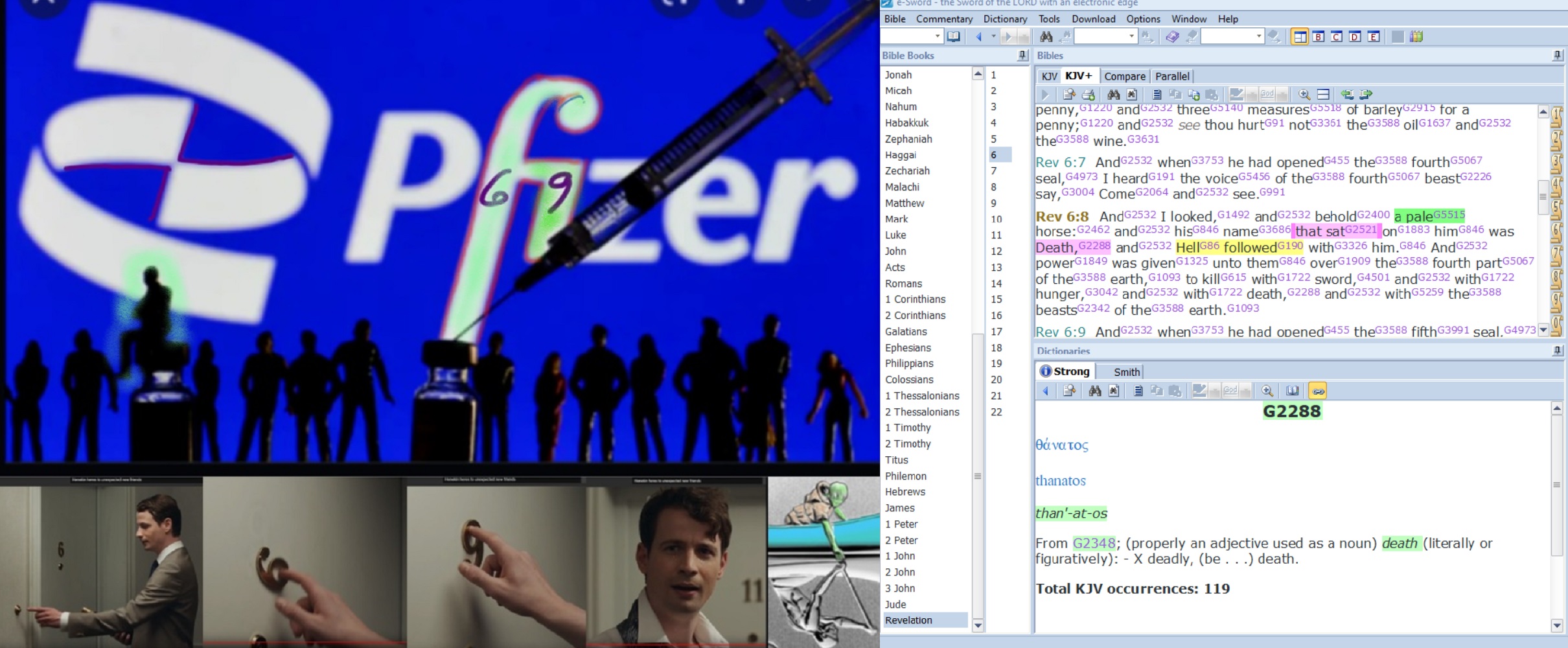Open the purple Bible book icon
Image resolution: width=1568 pixels, height=648 pixels.
pos(1172,37)
